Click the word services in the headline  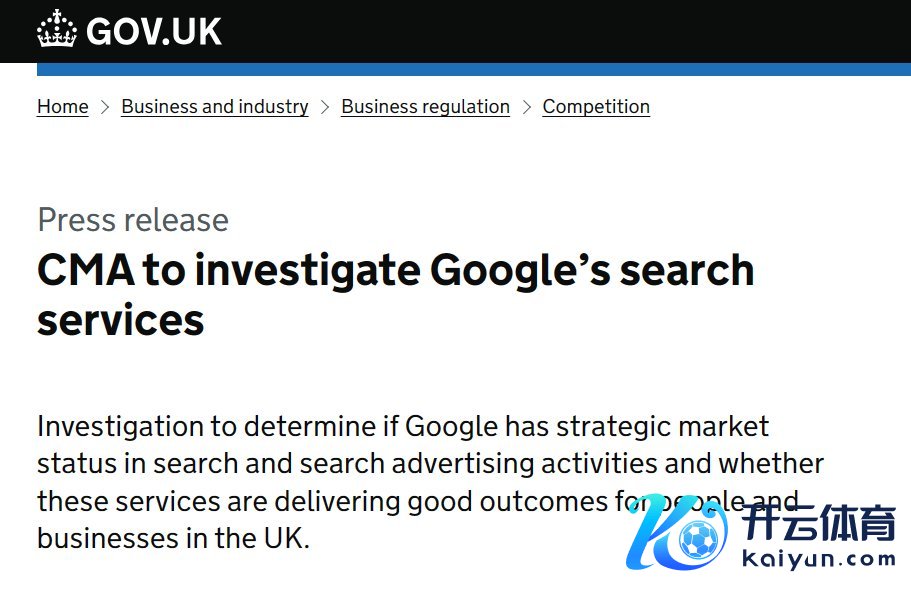point(120,321)
